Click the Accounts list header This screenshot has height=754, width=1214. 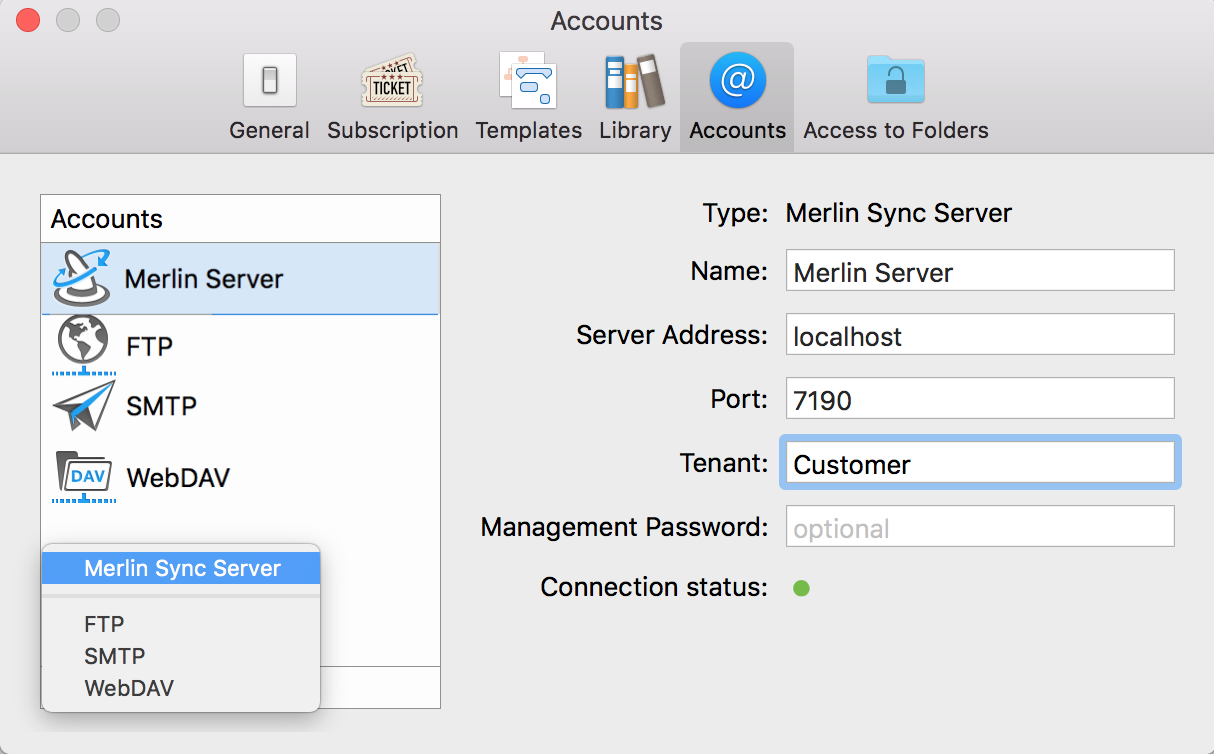240,219
